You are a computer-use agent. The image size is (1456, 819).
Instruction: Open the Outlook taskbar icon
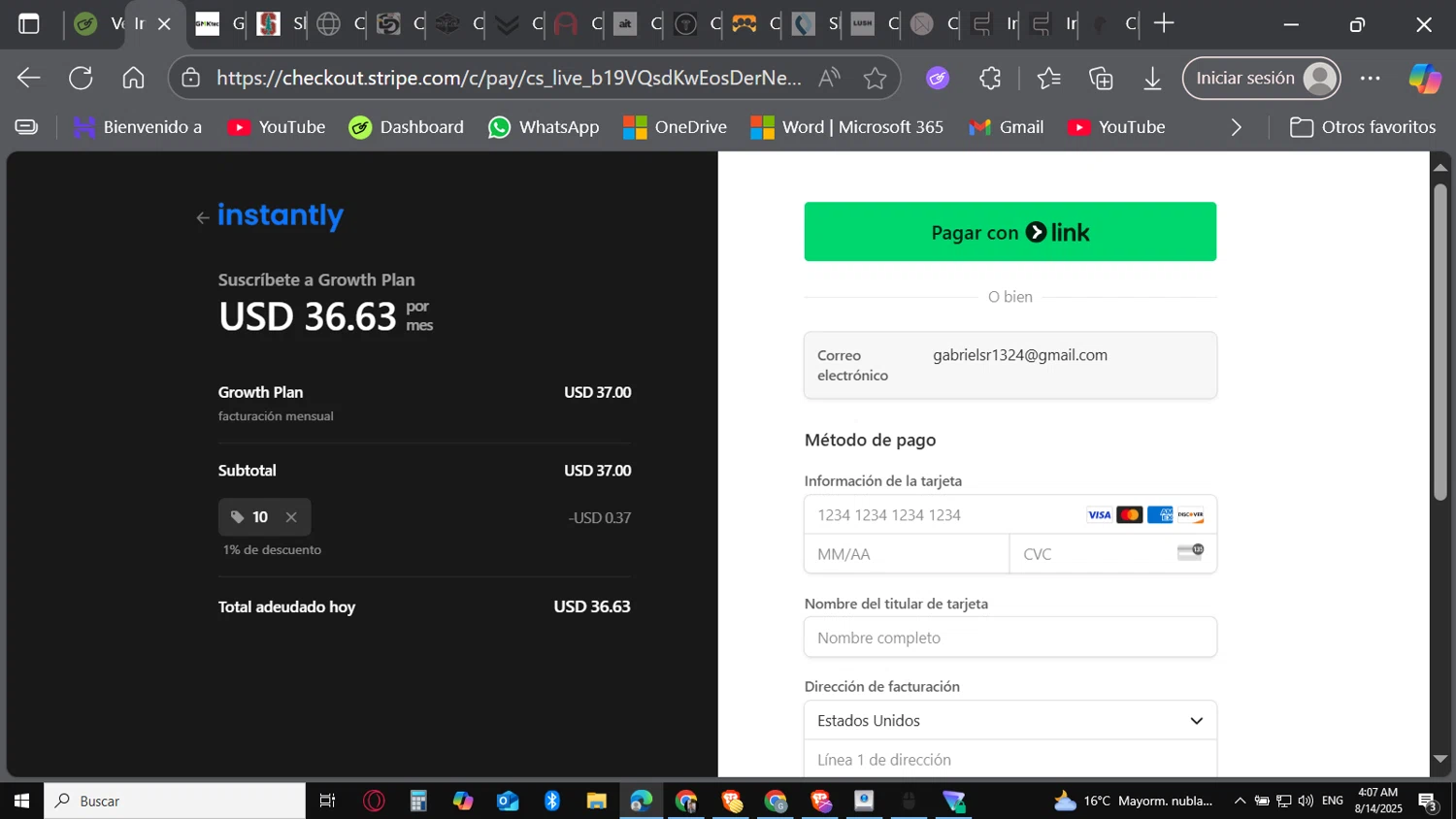pos(508,802)
